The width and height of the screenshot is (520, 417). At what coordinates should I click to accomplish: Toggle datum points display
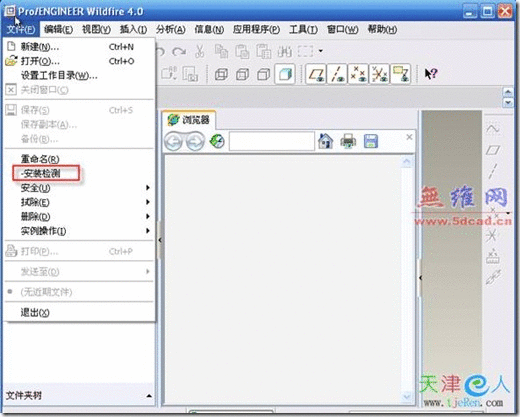[358, 74]
